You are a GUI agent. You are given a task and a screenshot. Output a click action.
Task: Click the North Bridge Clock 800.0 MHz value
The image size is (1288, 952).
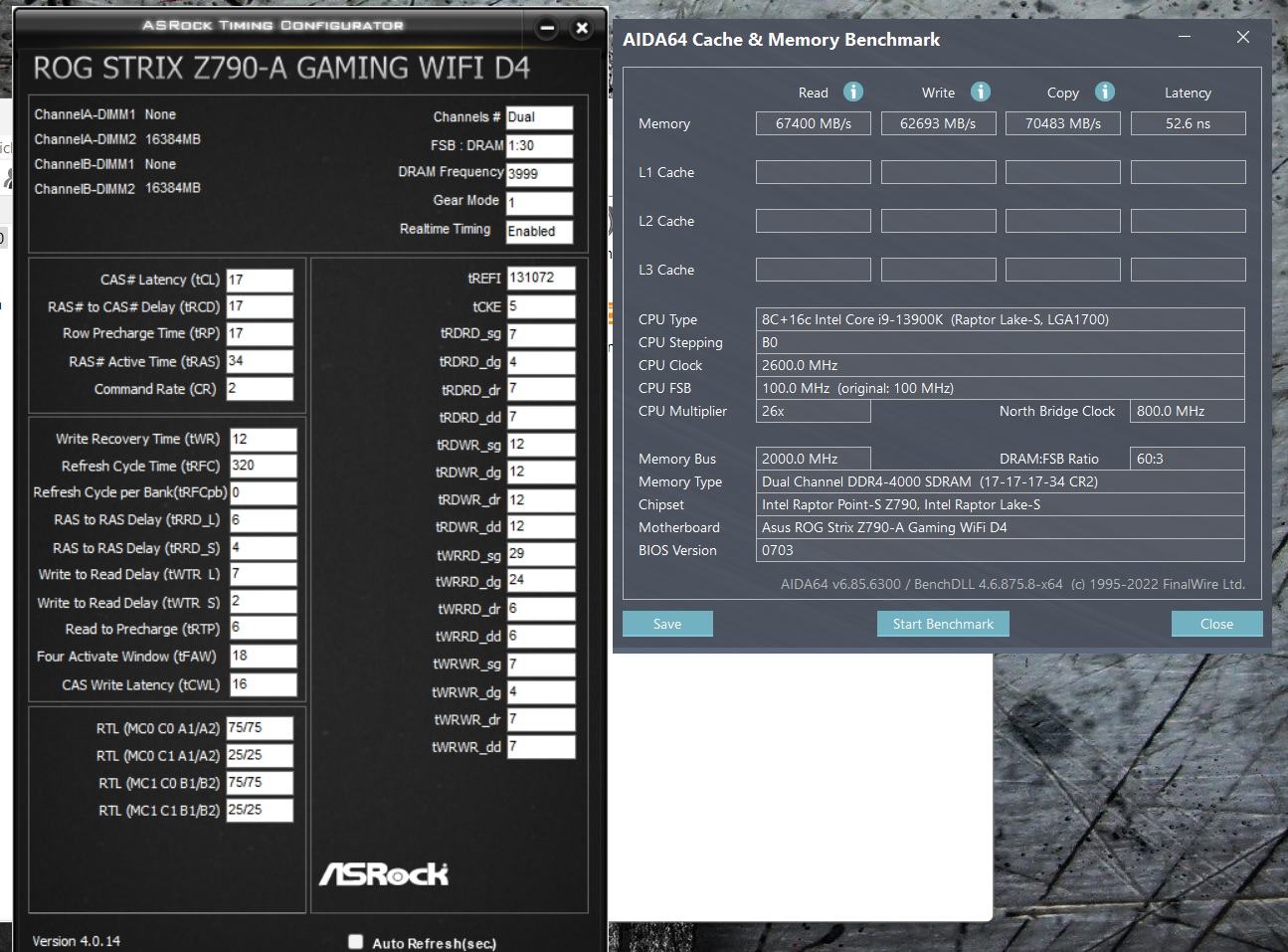tap(1188, 411)
